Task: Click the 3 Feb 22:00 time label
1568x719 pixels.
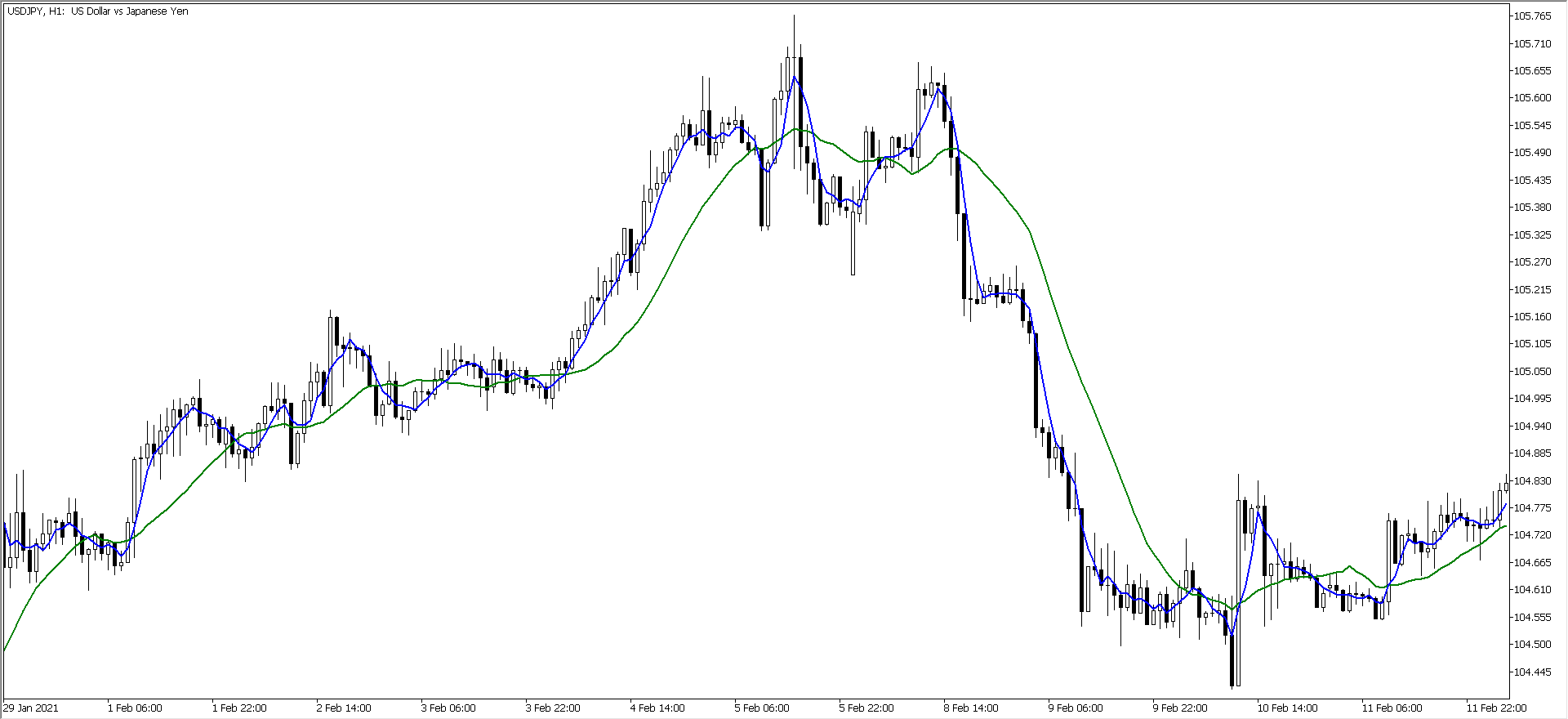Action: (553, 708)
